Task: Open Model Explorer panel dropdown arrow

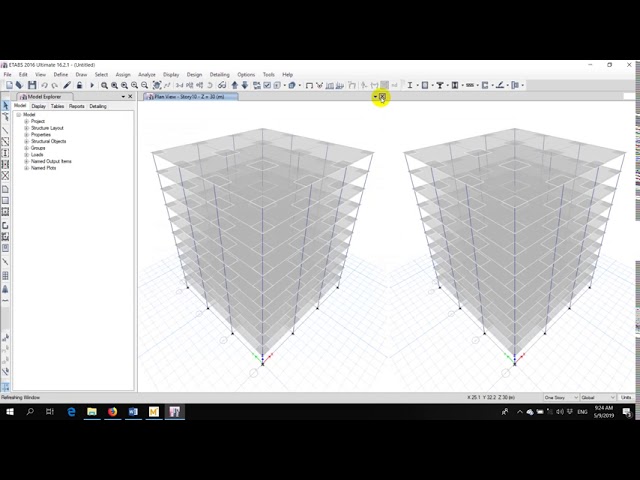Action: [123, 97]
